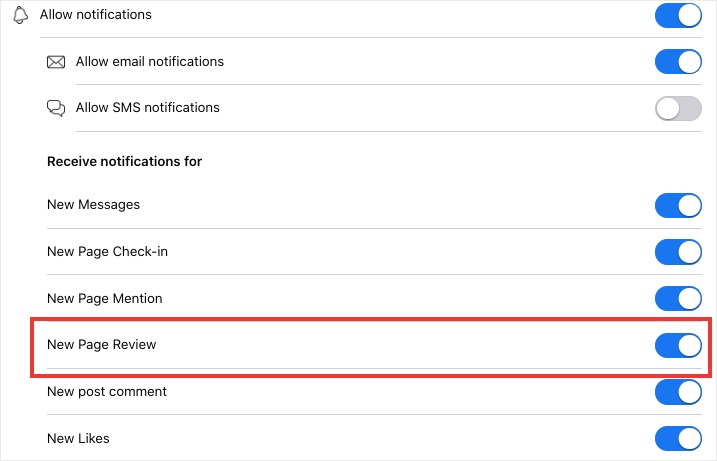Click the "Receive notifications for" heading
Screen dimensions: 717x461
pyautogui.click(x=124, y=162)
